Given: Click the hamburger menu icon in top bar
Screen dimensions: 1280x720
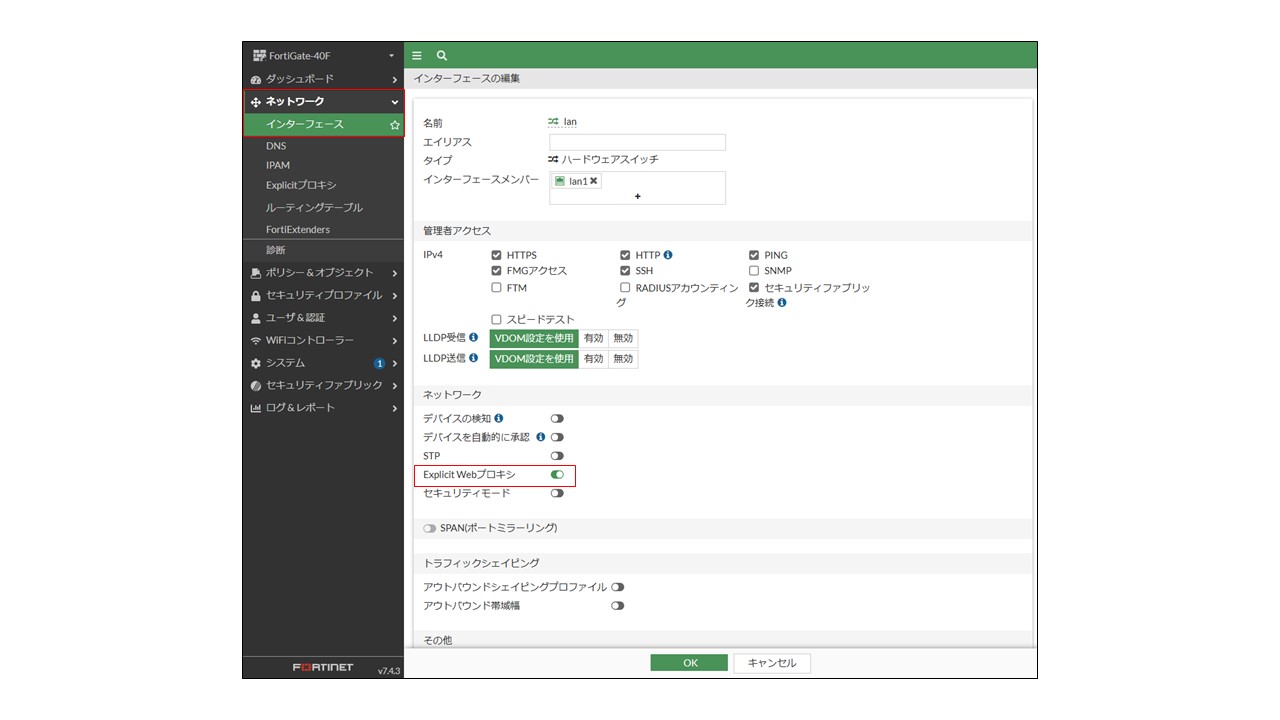Looking at the screenshot, I should pyautogui.click(x=417, y=56).
